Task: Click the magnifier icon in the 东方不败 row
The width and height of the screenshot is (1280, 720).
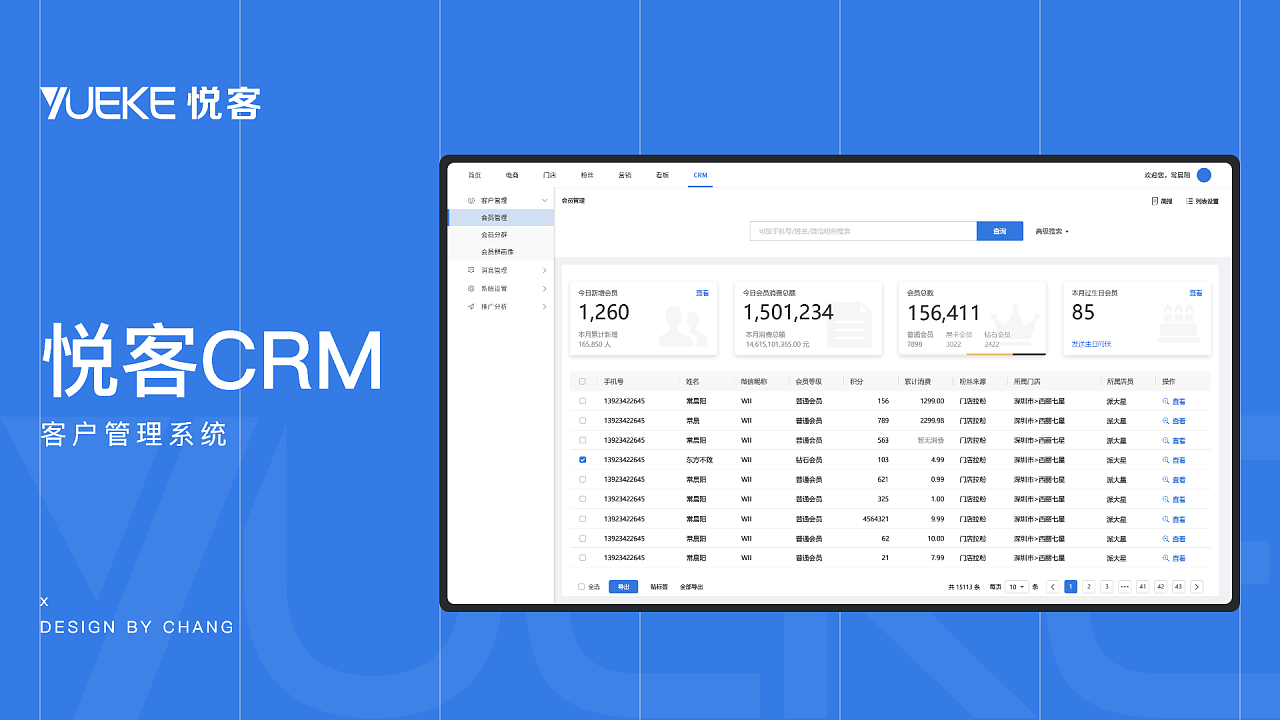Action: (x=1166, y=460)
